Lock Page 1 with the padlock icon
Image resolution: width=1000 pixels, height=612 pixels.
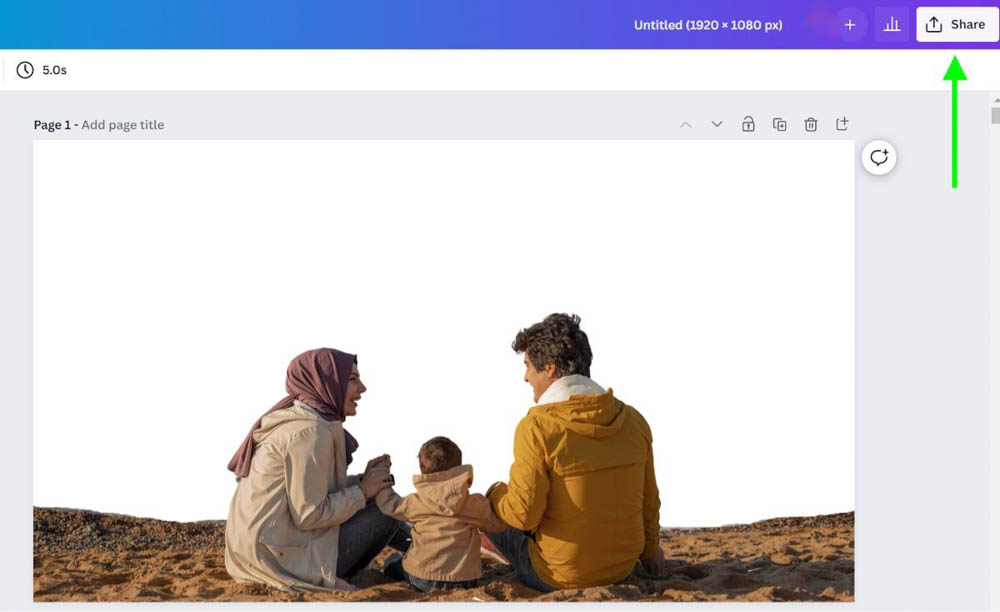[x=748, y=124]
